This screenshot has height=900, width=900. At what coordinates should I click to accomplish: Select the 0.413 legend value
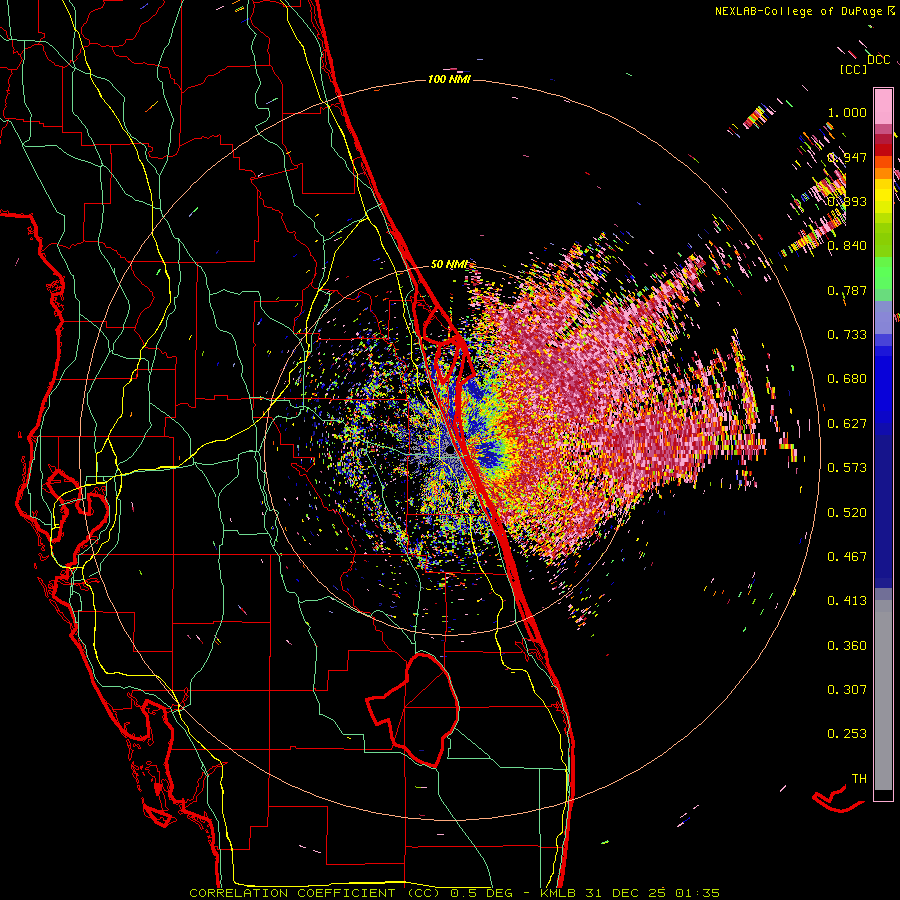[847, 600]
